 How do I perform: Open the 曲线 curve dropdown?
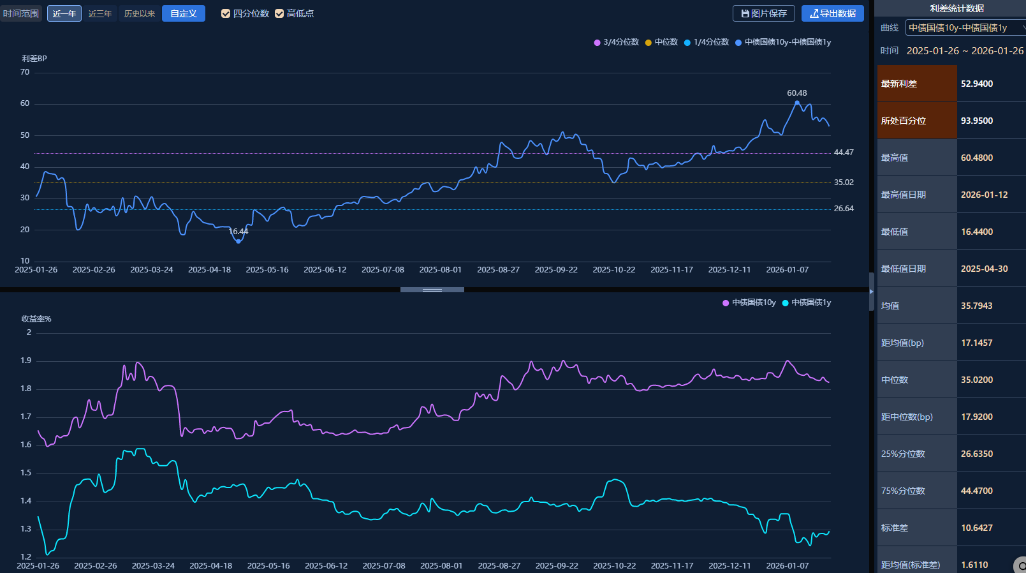click(964, 28)
